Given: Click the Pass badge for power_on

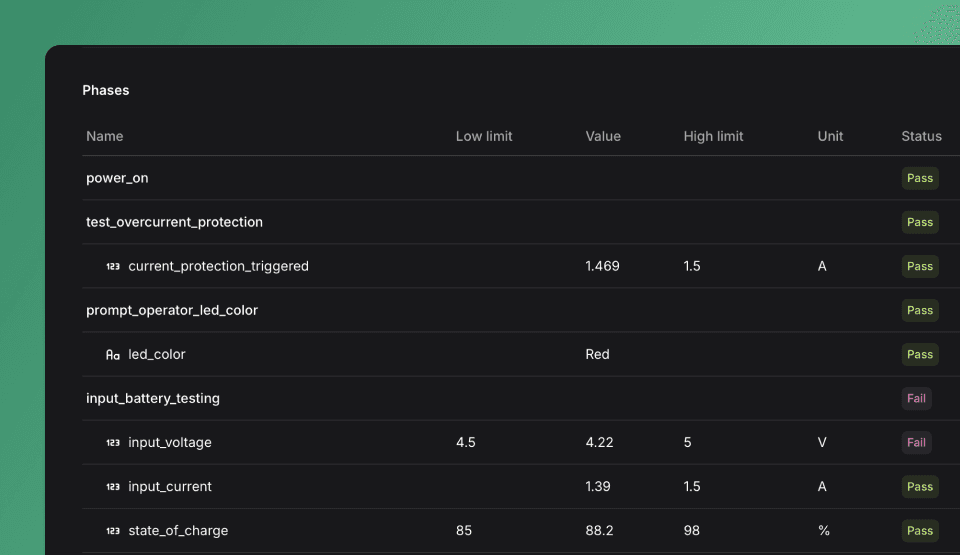Looking at the screenshot, I should [x=920, y=178].
